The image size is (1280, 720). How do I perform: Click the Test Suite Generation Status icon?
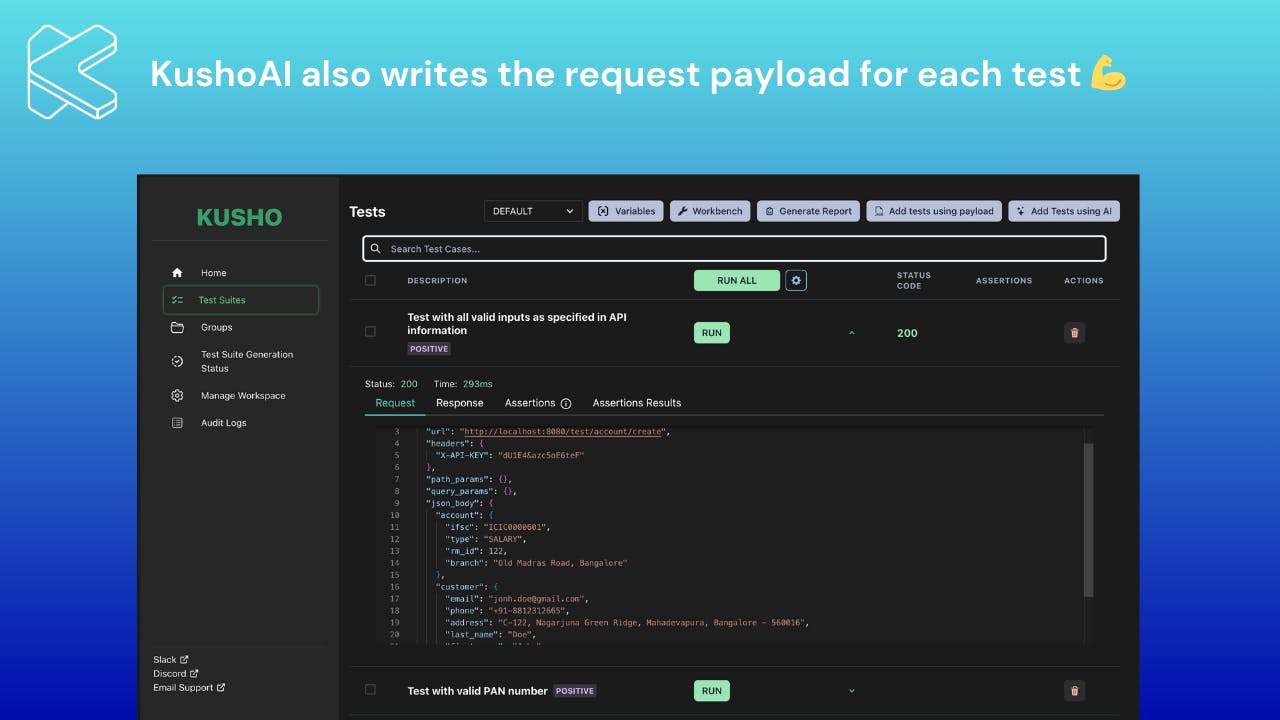click(177, 361)
